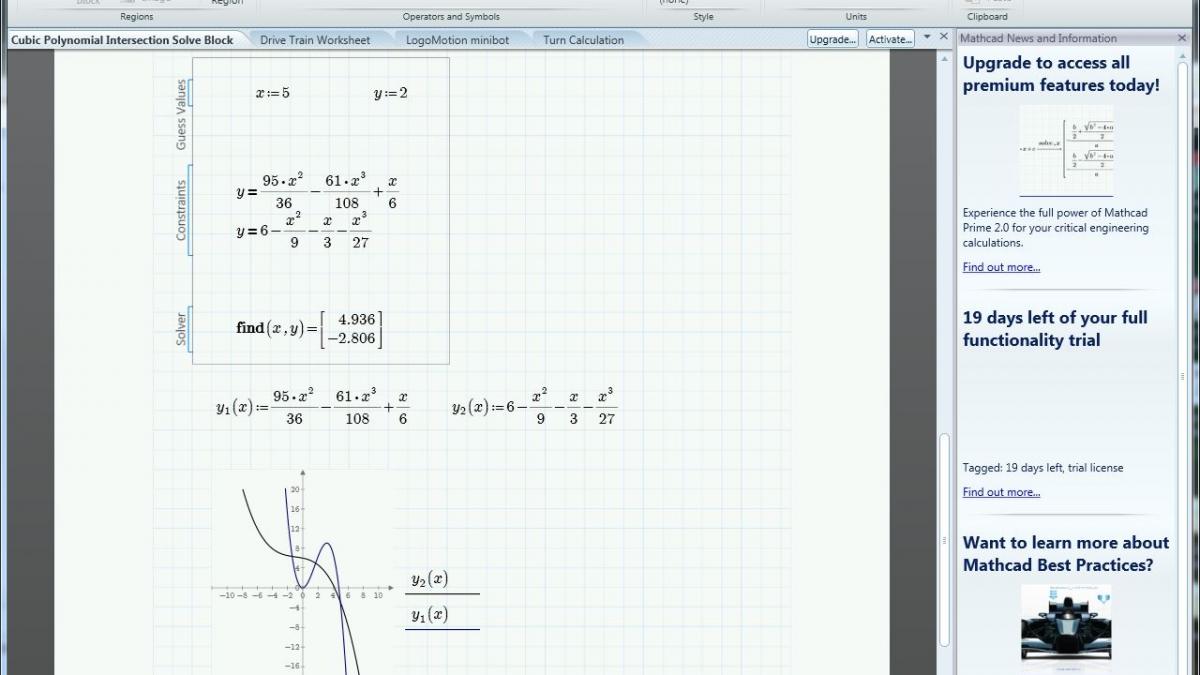Viewport: 1200px width, 675px height.
Task: Select the y guess value definition
Action: click(x=390, y=93)
